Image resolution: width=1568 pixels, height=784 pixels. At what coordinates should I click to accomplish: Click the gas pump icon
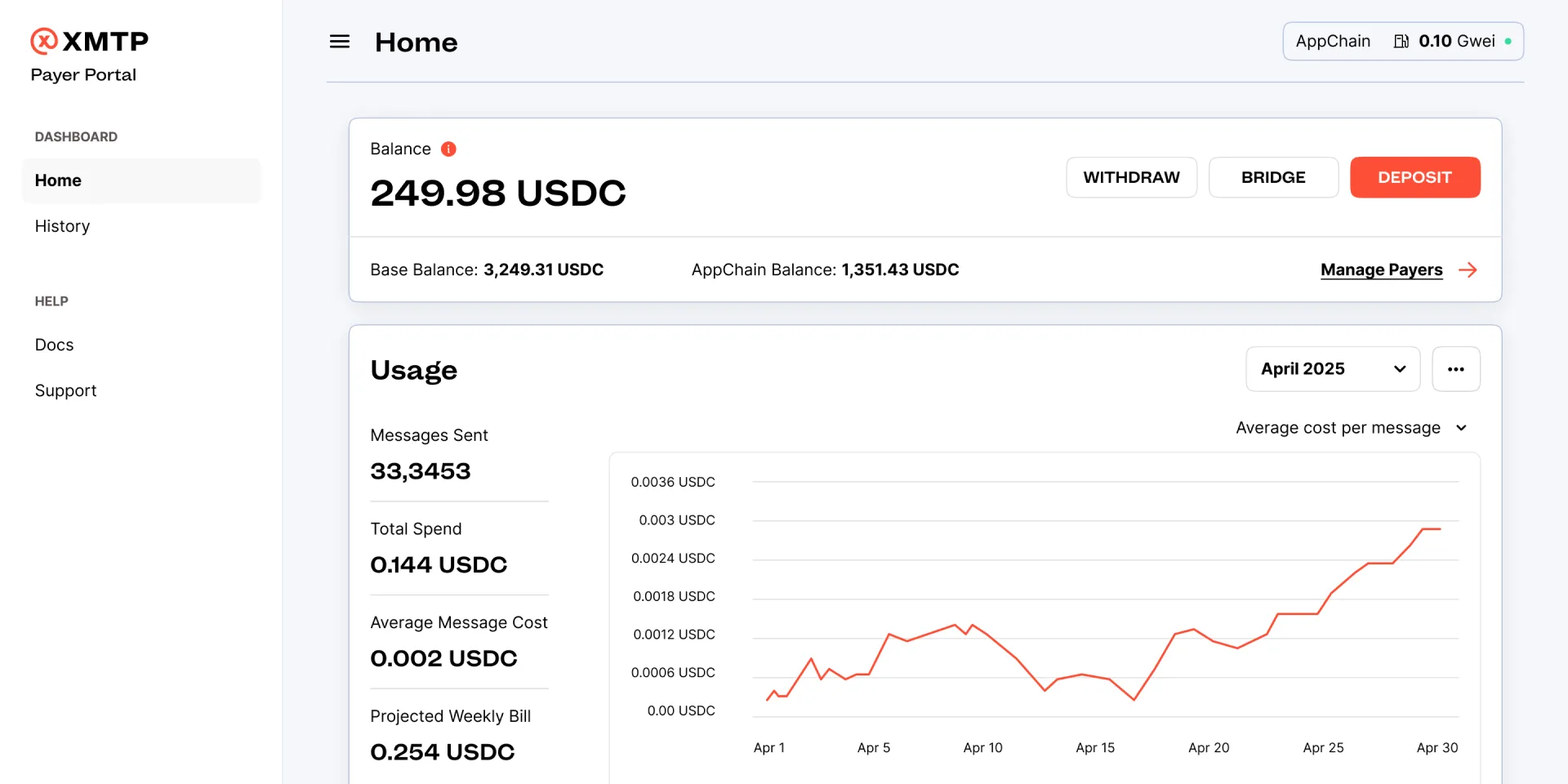pos(1401,41)
